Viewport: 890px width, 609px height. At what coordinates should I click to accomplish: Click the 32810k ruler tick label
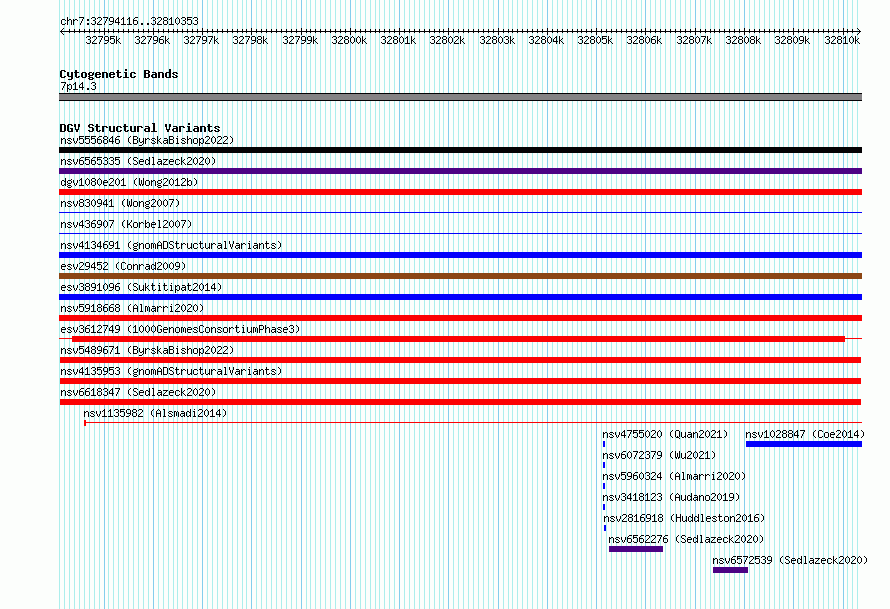842,40
